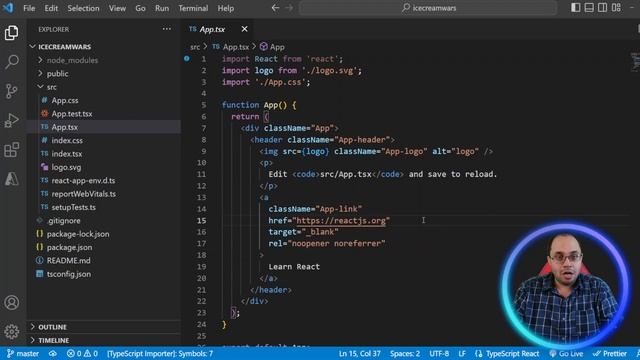Viewport: 640px width, 360px height.
Task: Click the VS Code logo icon
Action: click(8, 8)
